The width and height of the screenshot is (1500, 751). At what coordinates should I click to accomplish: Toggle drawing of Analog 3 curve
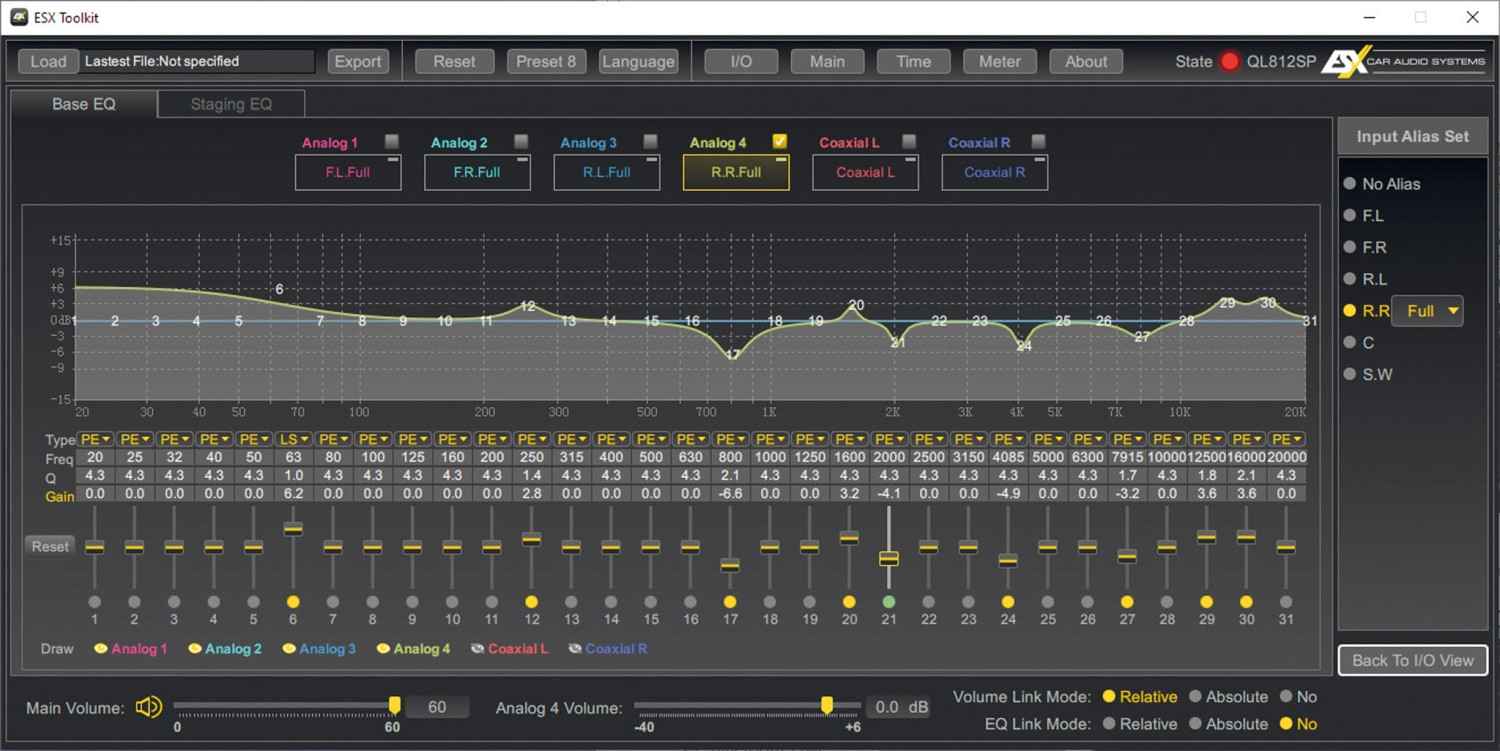click(x=289, y=649)
